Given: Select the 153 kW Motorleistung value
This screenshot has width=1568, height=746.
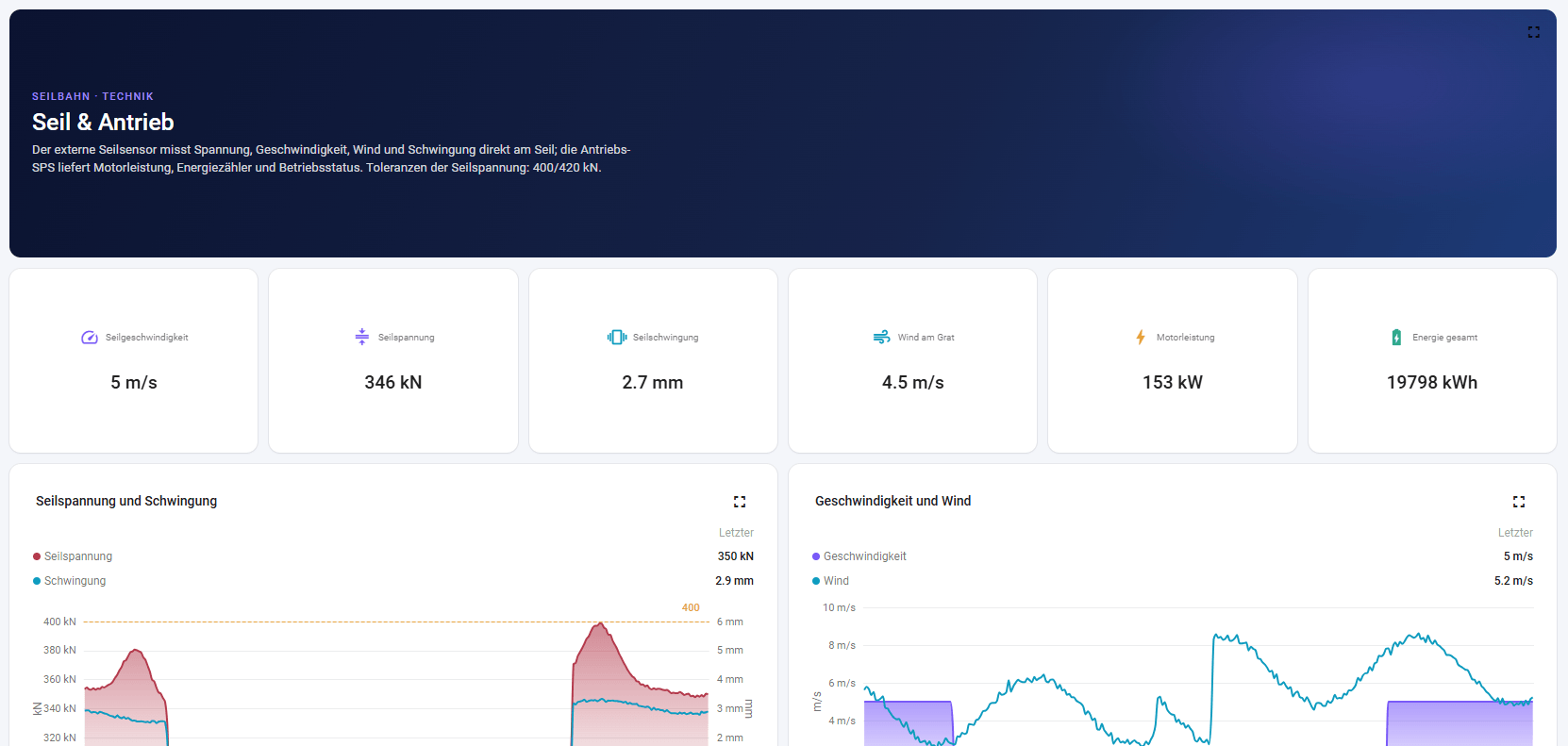Looking at the screenshot, I should tap(1173, 383).
